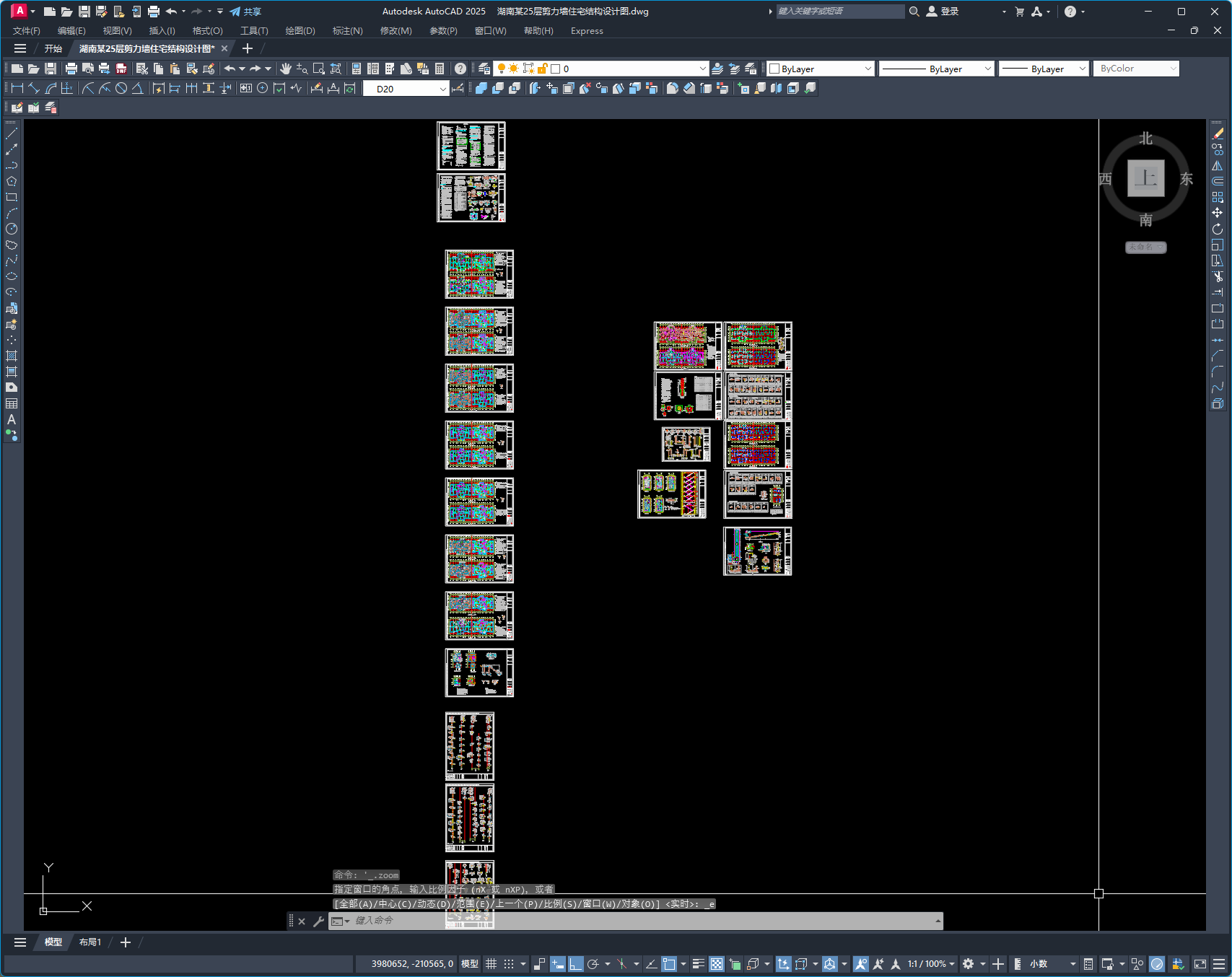Toggle Object Snap in status bar
This screenshot has height=977, width=1232.
point(669,964)
